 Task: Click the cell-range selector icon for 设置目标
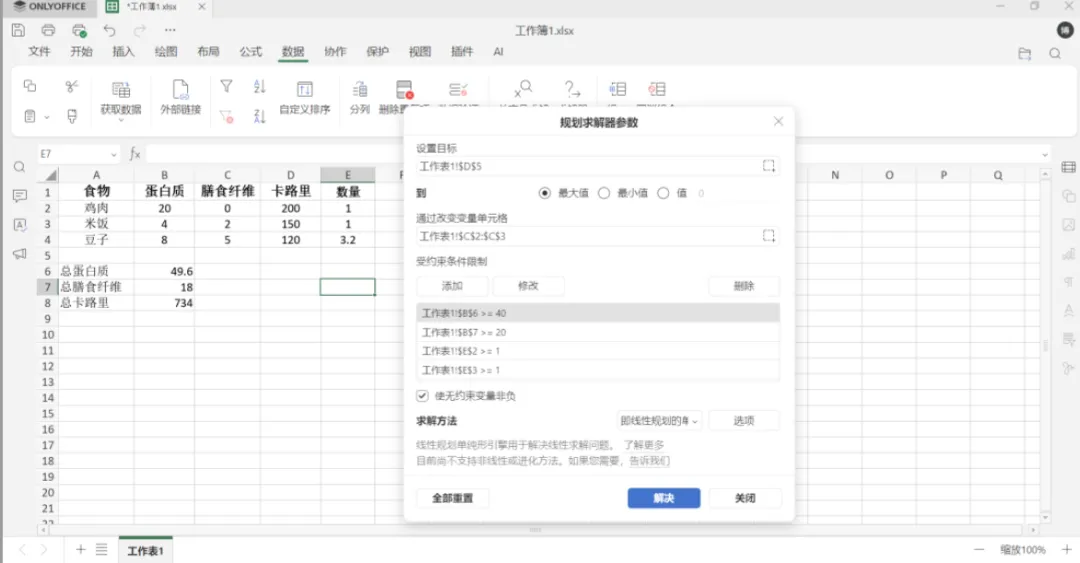click(x=769, y=166)
